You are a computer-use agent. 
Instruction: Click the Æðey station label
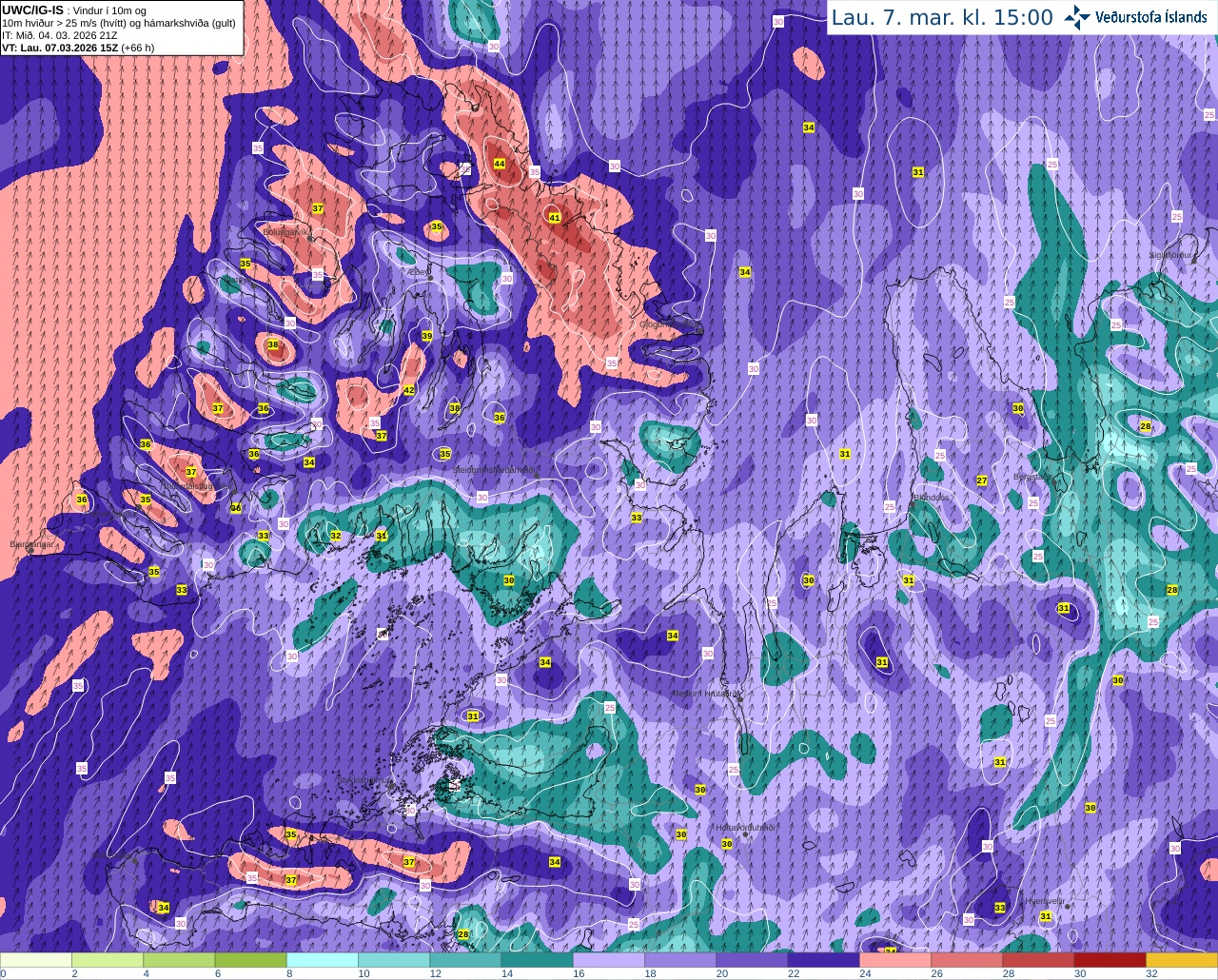(x=420, y=271)
